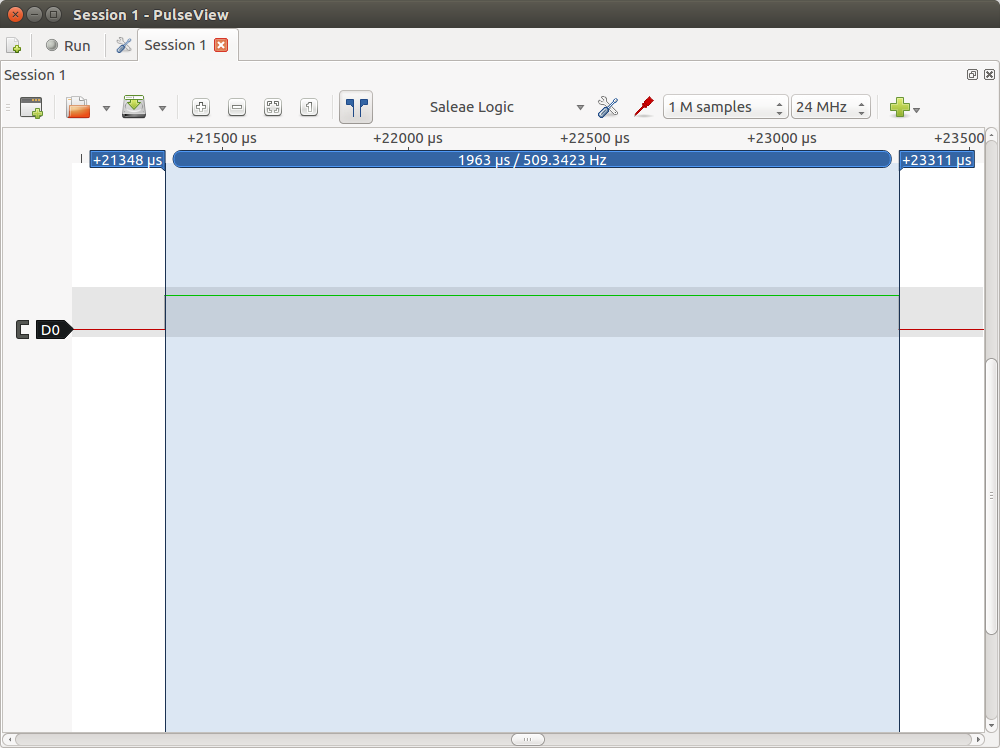This screenshot has width=1000, height=748.
Task: Select the D0 channel label
Action: tap(54, 330)
